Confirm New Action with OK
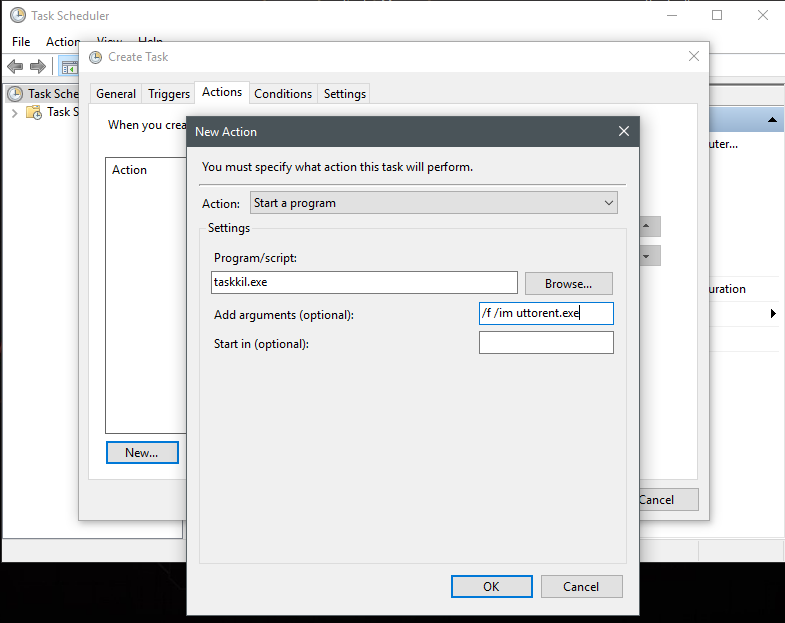The height and width of the screenshot is (623, 785). 491,586
